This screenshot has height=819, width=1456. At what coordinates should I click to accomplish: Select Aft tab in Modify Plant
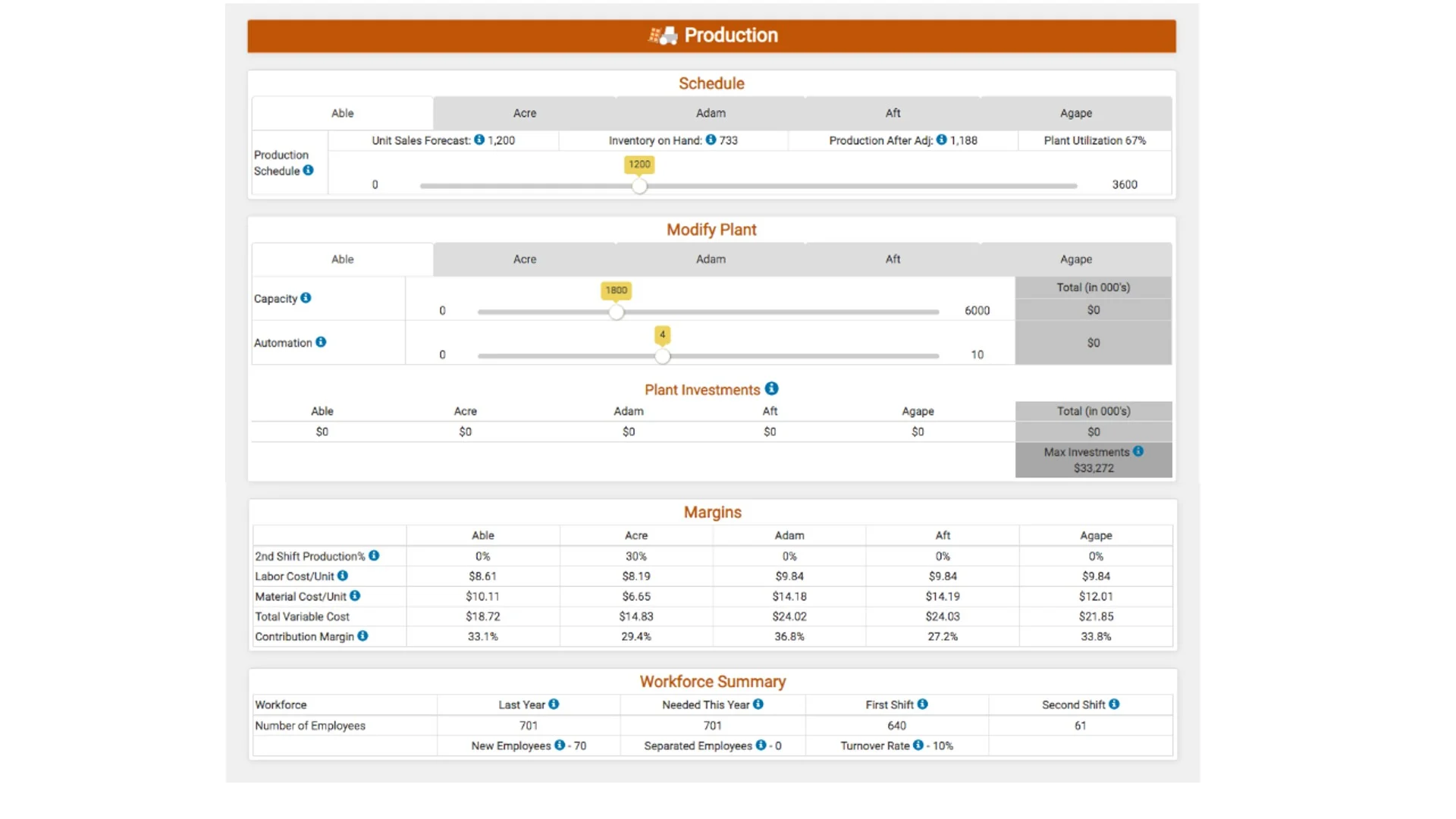point(893,259)
